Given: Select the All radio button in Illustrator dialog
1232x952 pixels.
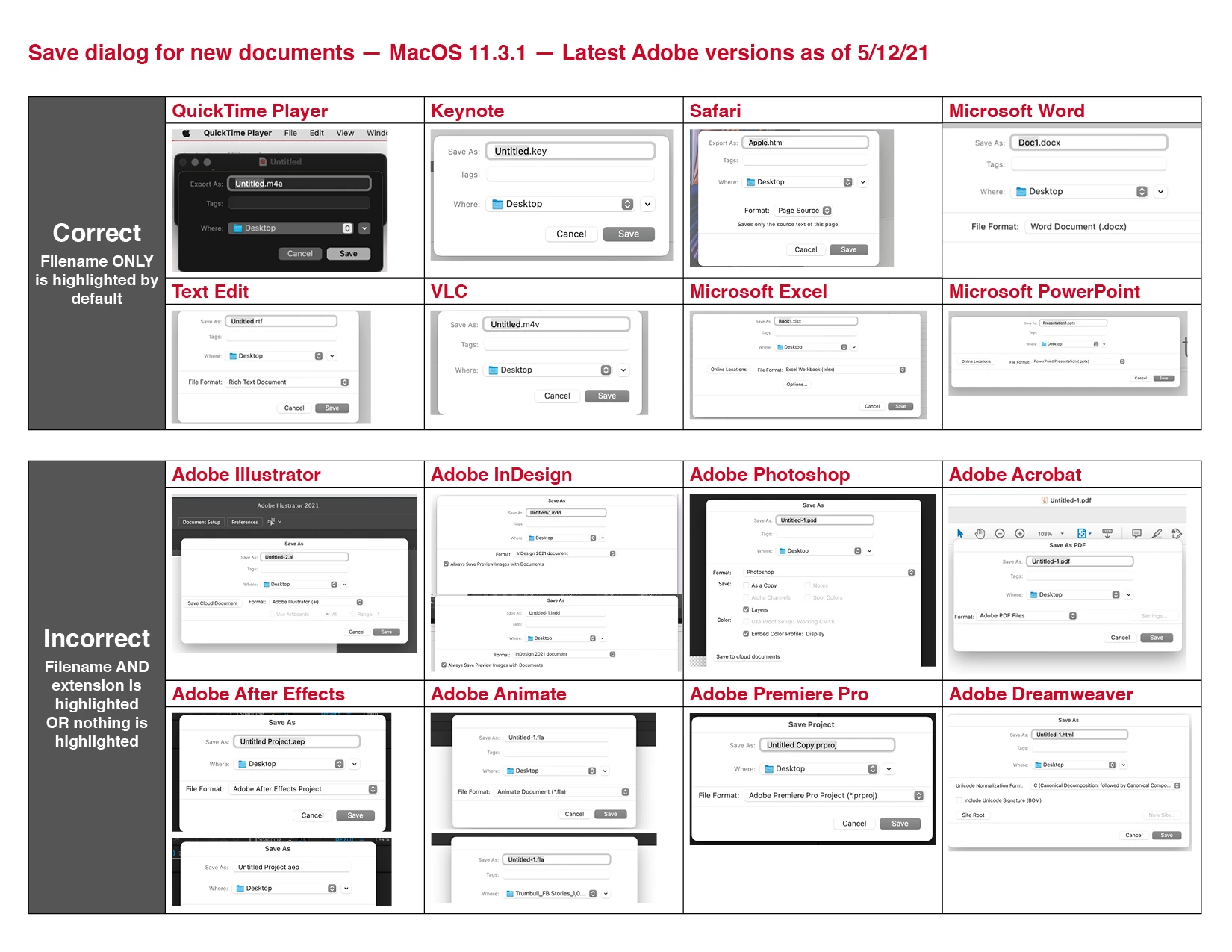Looking at the screenshot, I should pyautogui.click(x=327, y=614).
